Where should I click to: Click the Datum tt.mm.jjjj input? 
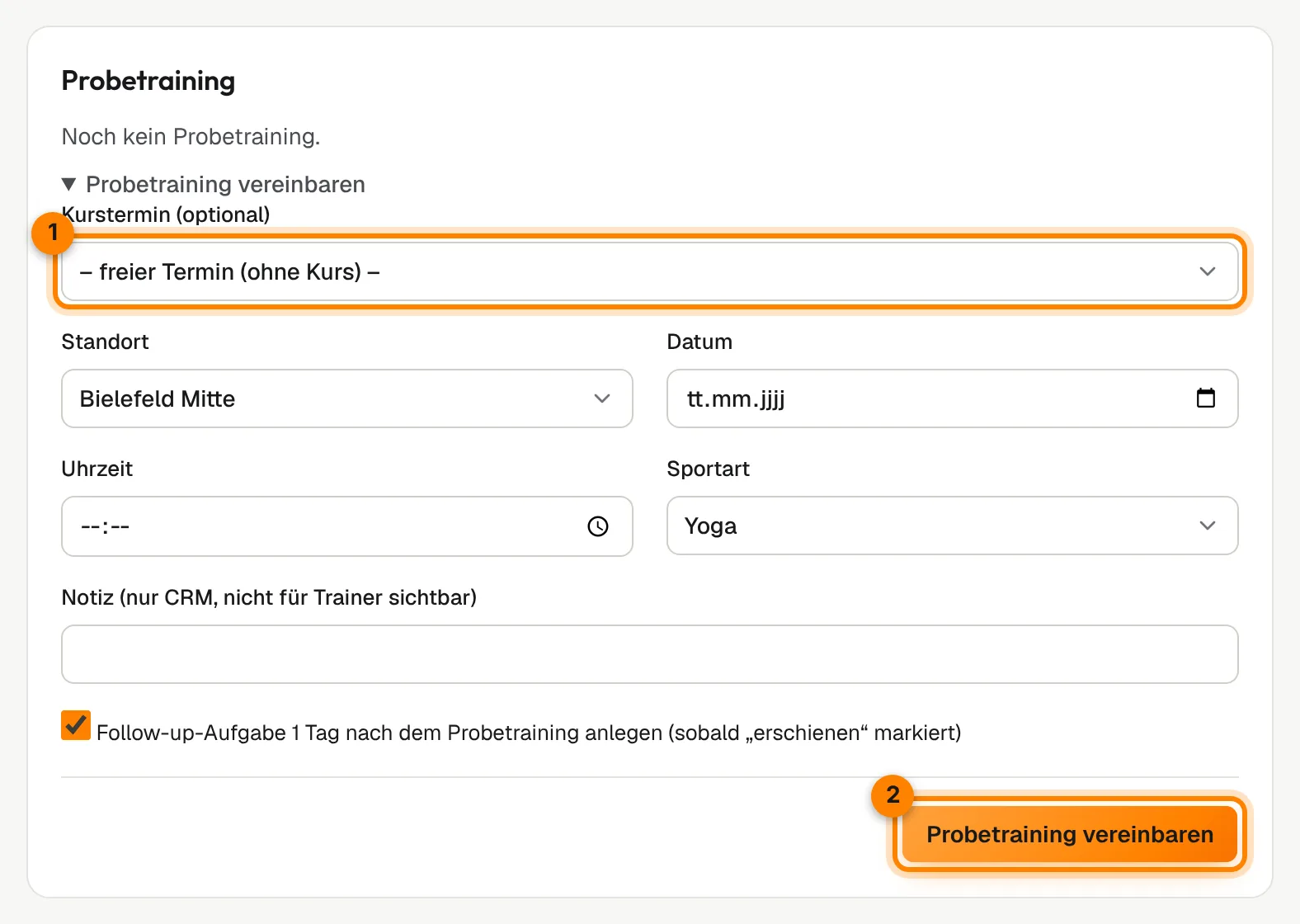953,398
